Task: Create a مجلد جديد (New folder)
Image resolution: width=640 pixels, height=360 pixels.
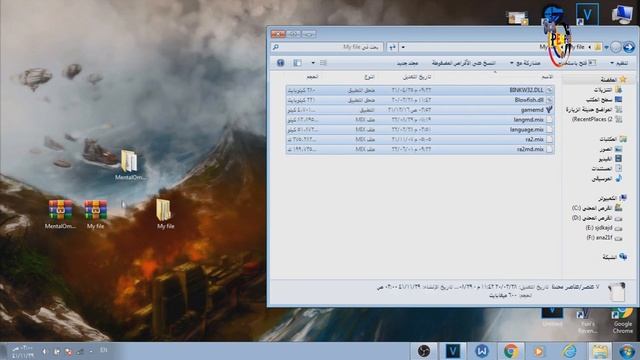Action: [407, 63]
